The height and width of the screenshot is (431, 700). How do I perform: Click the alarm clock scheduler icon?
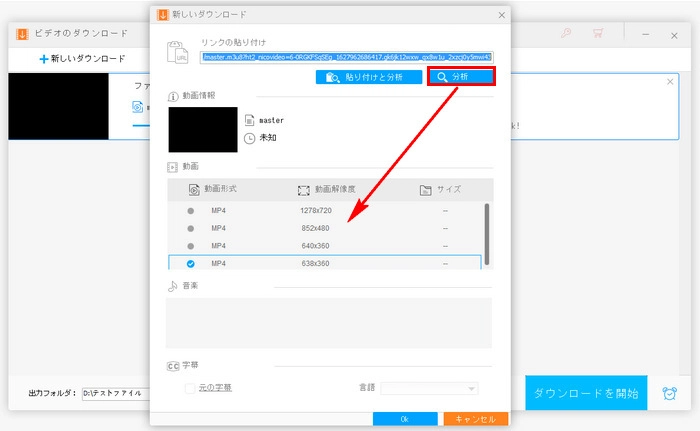click(x=669, y=394)
